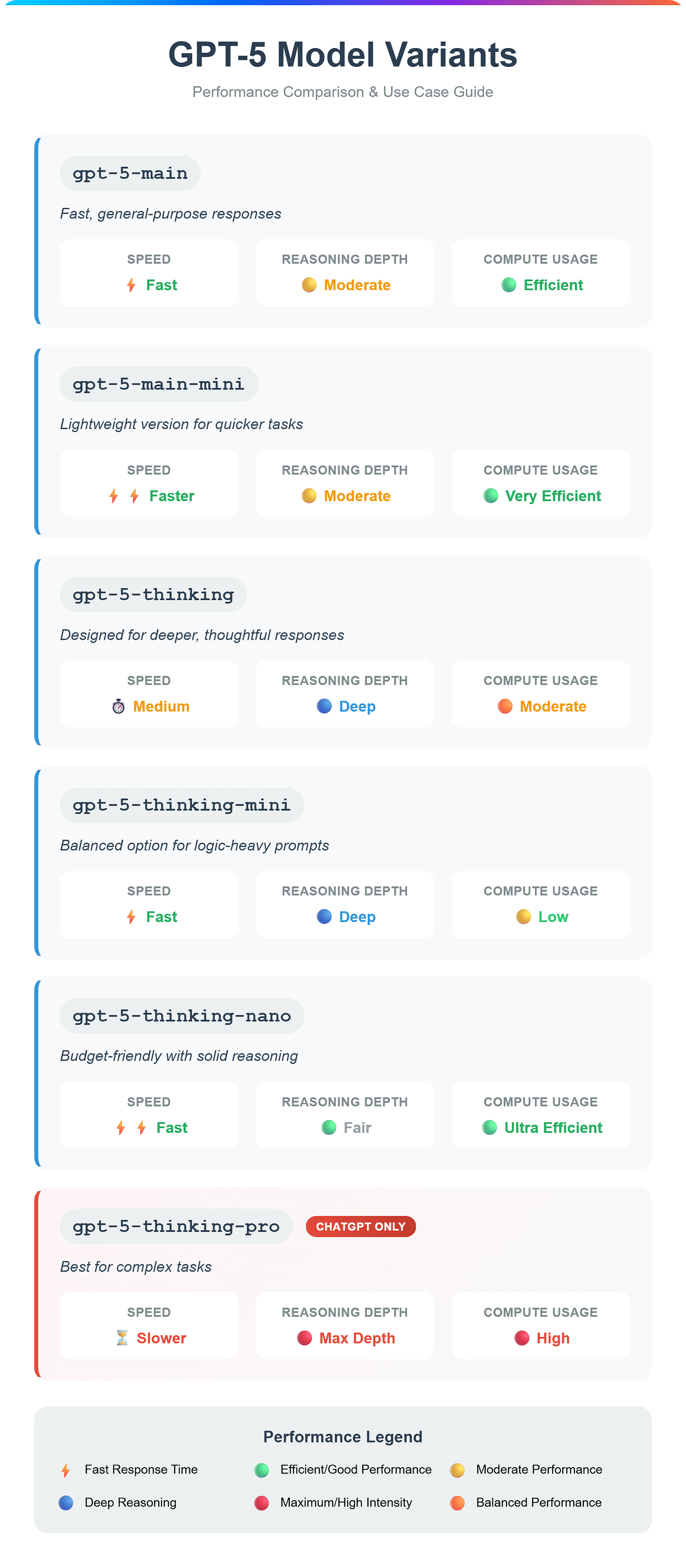Screen dimensions: 686x1568
Task: Click the Maximum/High Intensity legend swatch
Action: click(262, 1503)
